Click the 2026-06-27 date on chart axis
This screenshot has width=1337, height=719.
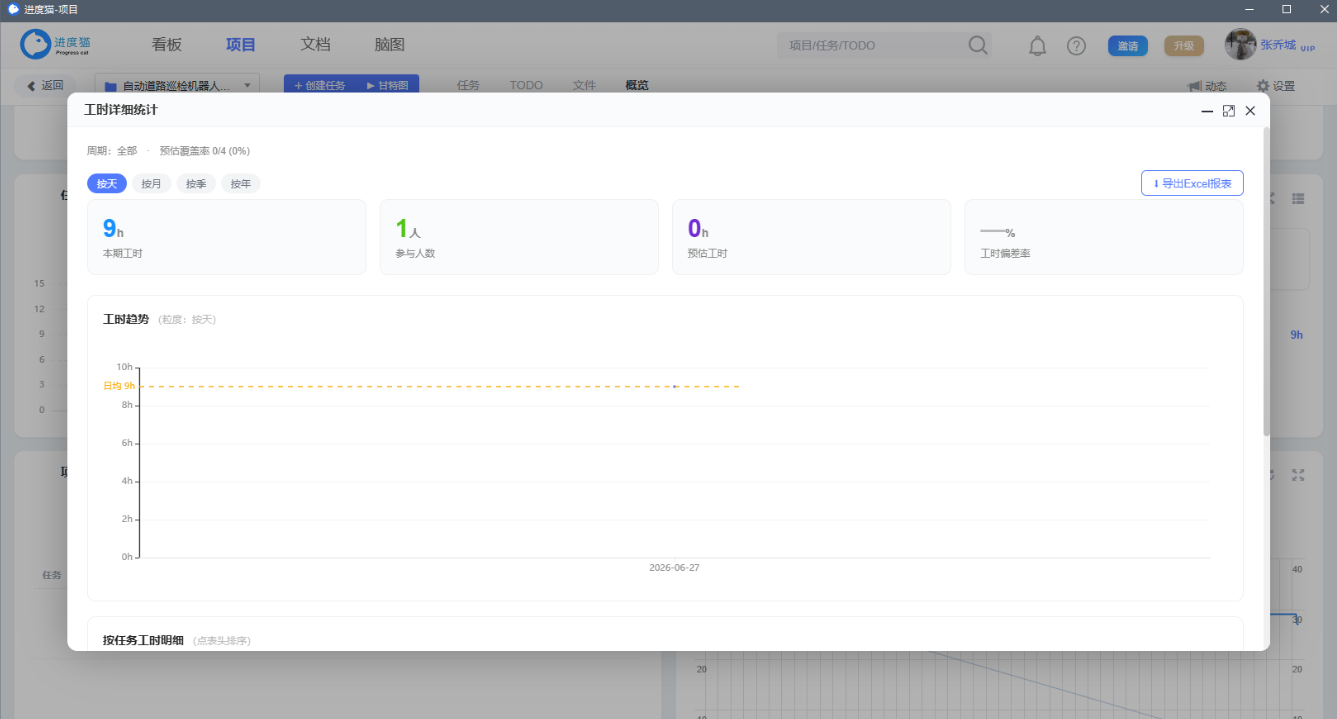click(674, 567)
